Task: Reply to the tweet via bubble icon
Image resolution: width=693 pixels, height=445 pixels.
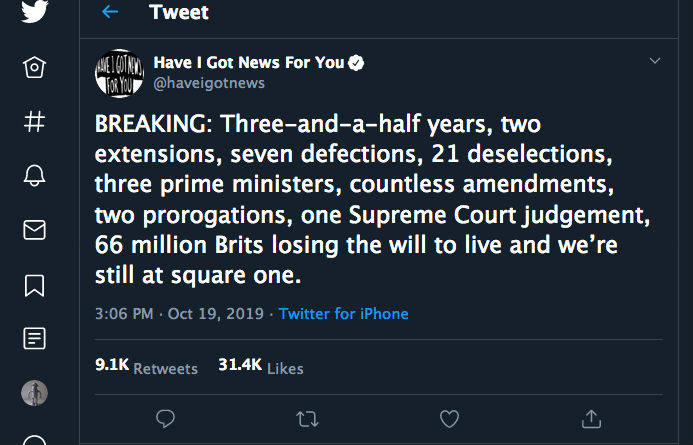Action: (x=167, y=418)
